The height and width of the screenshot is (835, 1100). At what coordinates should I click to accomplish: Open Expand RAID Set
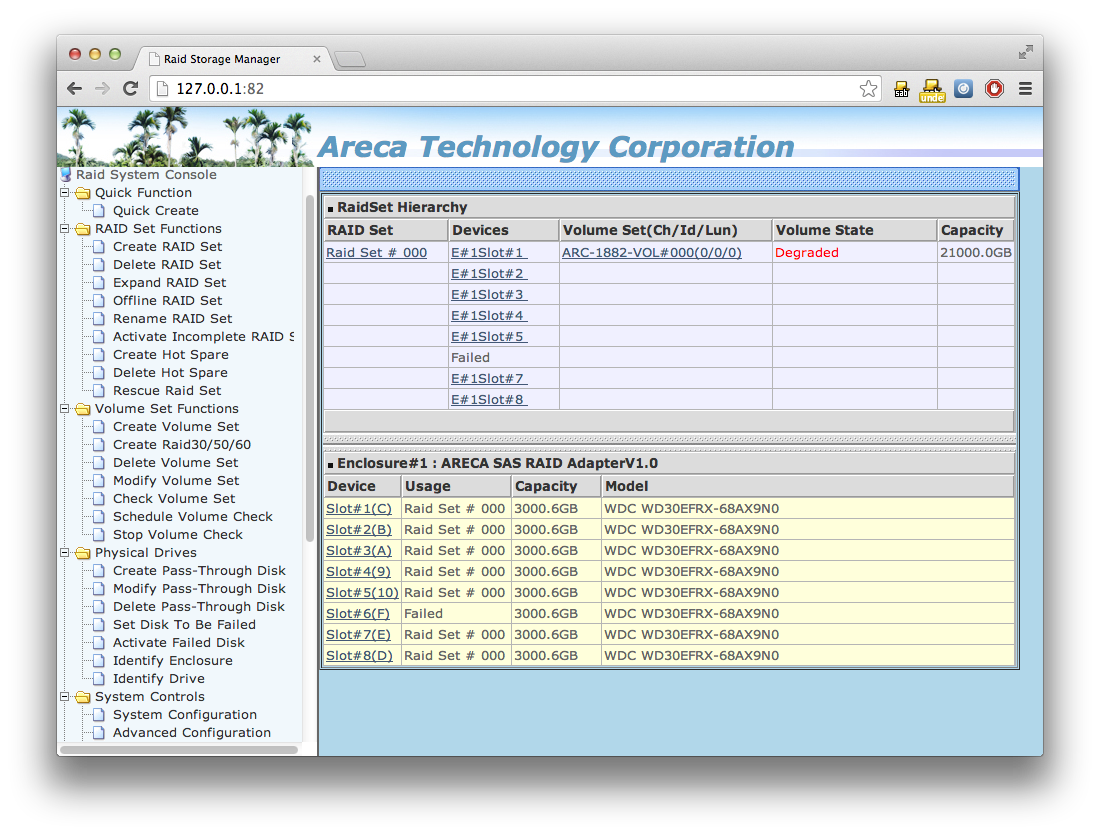coord(170,283)
